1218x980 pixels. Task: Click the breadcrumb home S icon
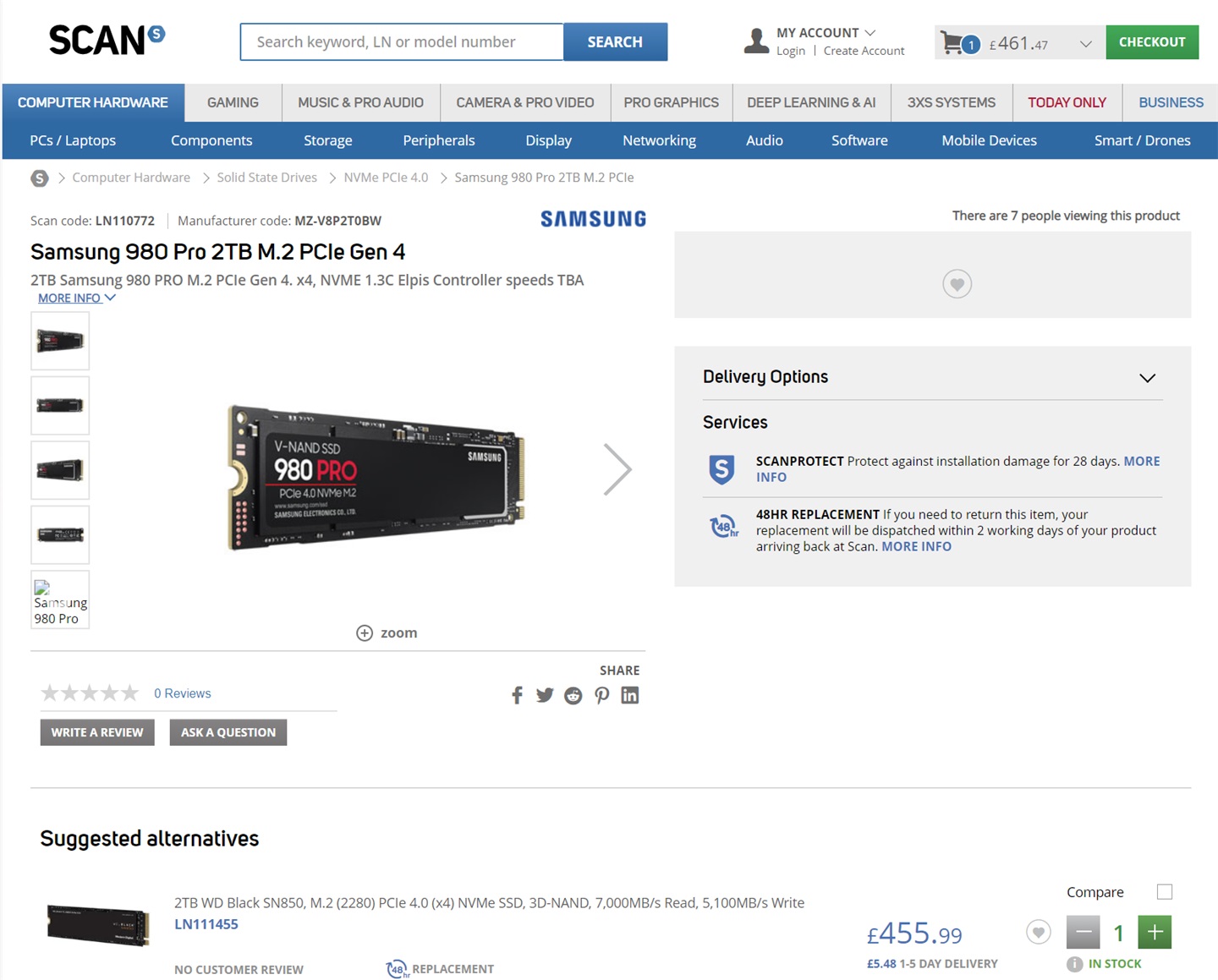click(x=40, y=178)
